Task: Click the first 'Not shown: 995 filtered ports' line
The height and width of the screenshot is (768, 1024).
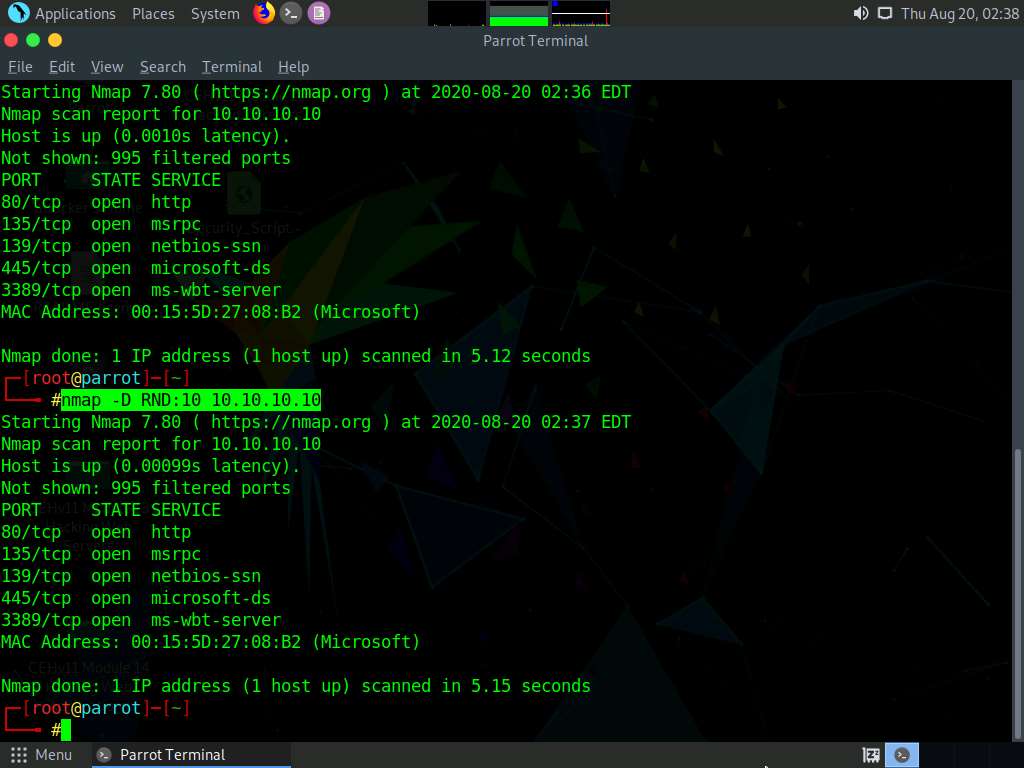Action: click(146, 158)
